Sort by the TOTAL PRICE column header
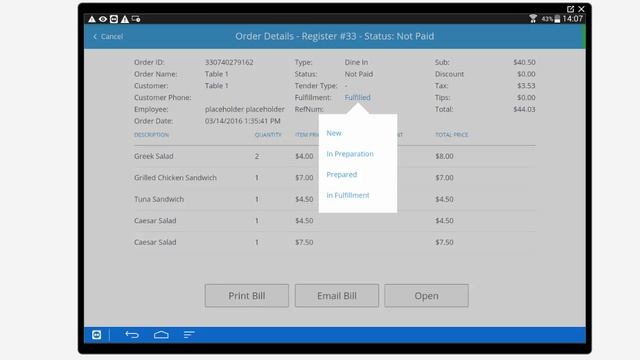This screenshot has height=360, width=640. click(x=451, y=135)
